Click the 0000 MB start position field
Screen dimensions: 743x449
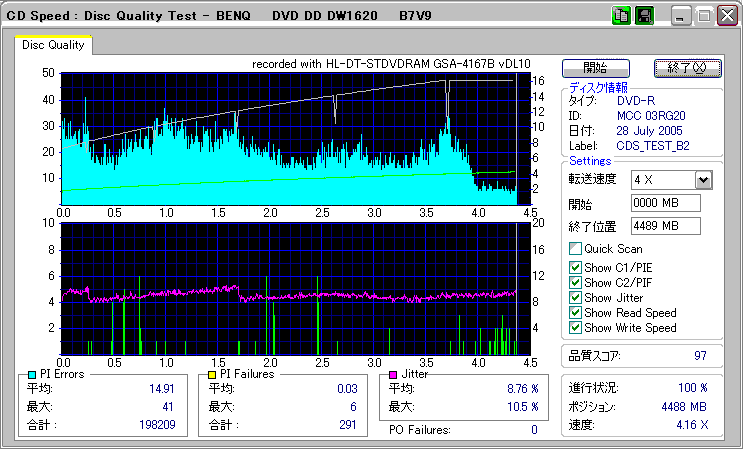(665, 203)
